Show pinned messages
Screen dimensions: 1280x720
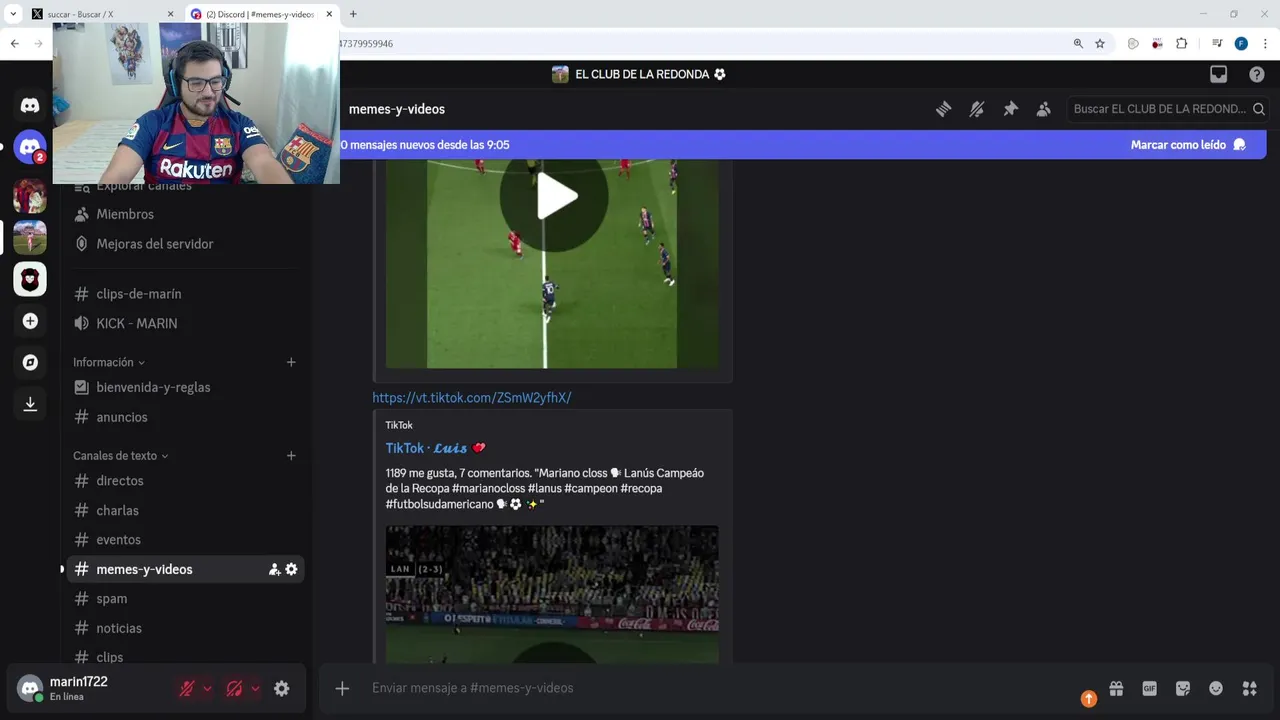1010,109
